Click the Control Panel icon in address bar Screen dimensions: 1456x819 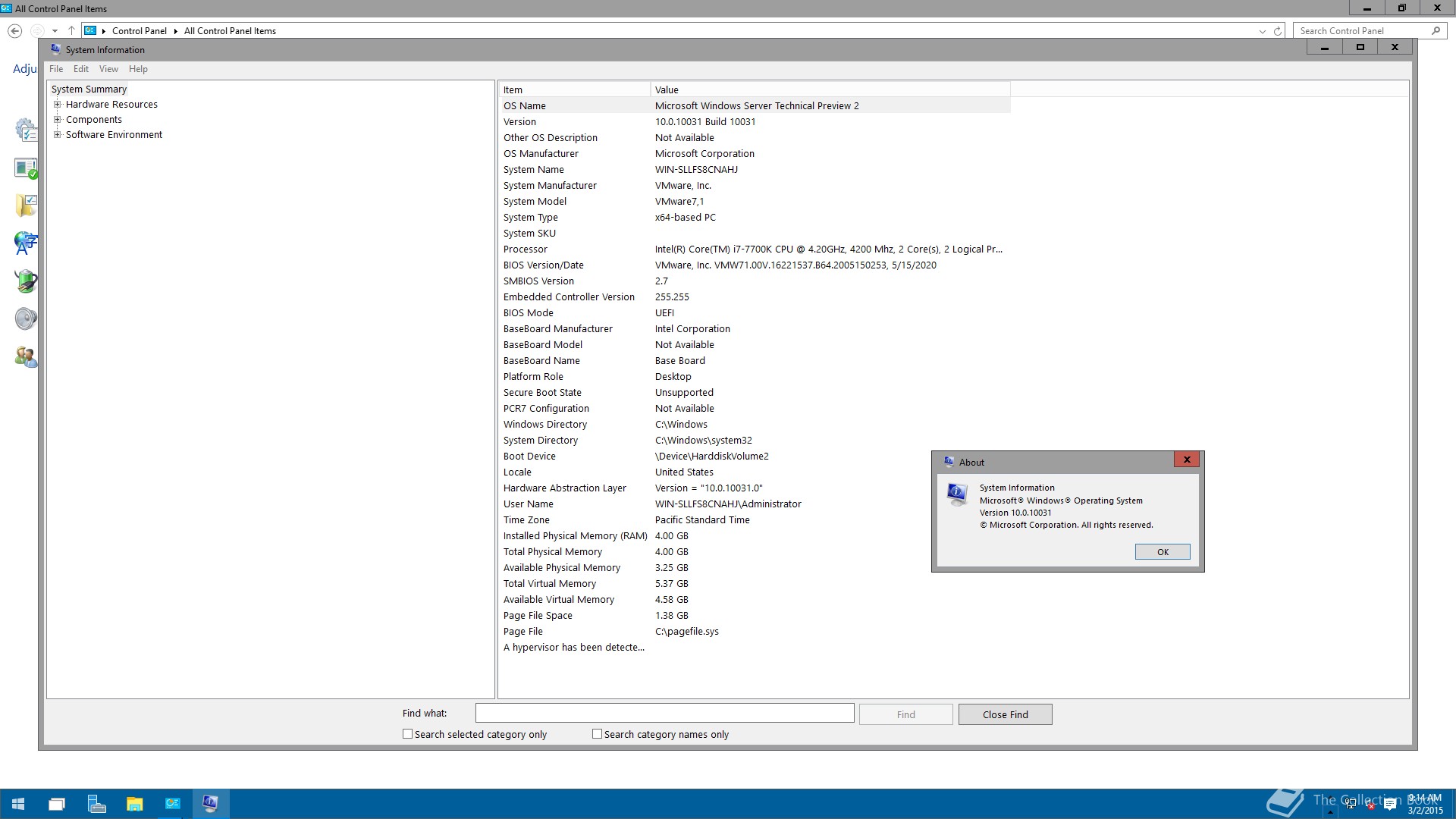tap(90, 31)
